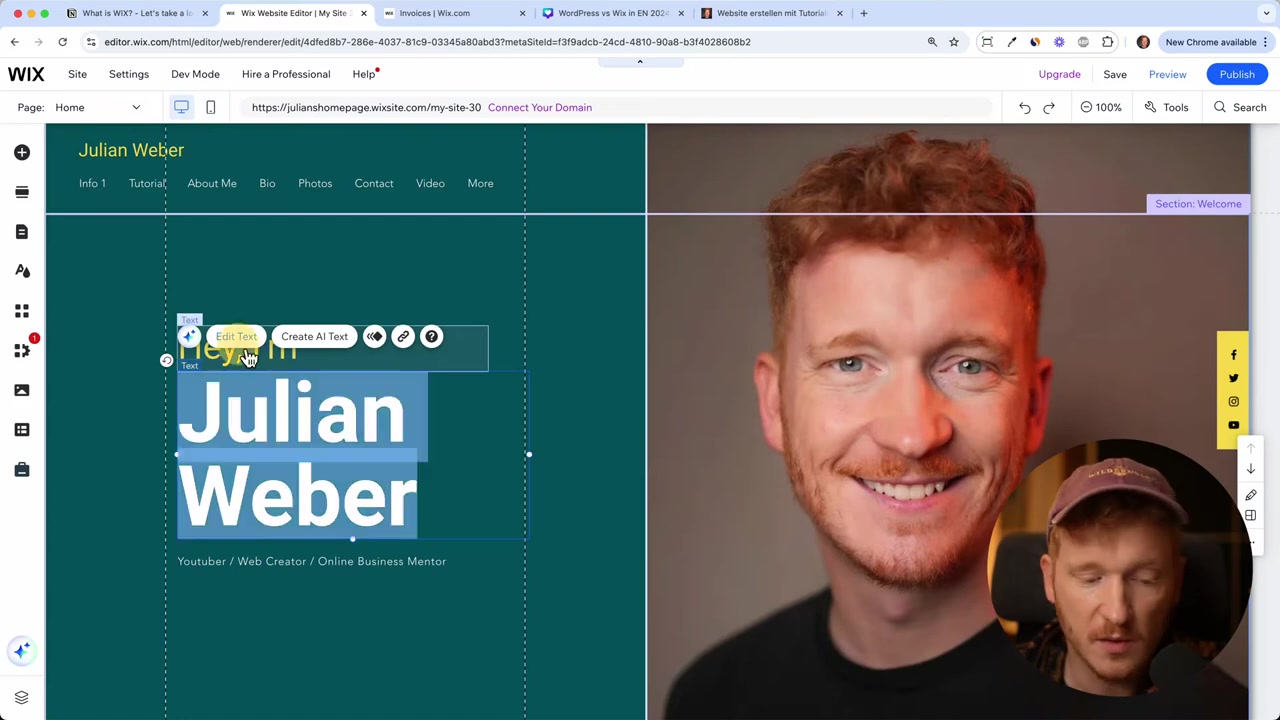Select the Julian Weber site title text
Screen dimensions: 1280x720
coord(131,150)
